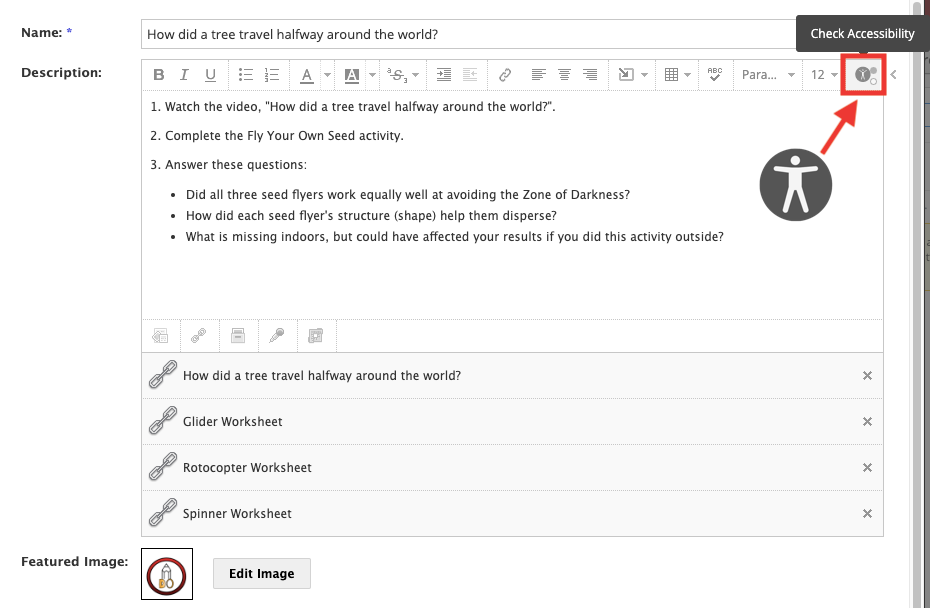Click the Edit Image button
The height and width of the screenshot is (608, 930).
262,574
